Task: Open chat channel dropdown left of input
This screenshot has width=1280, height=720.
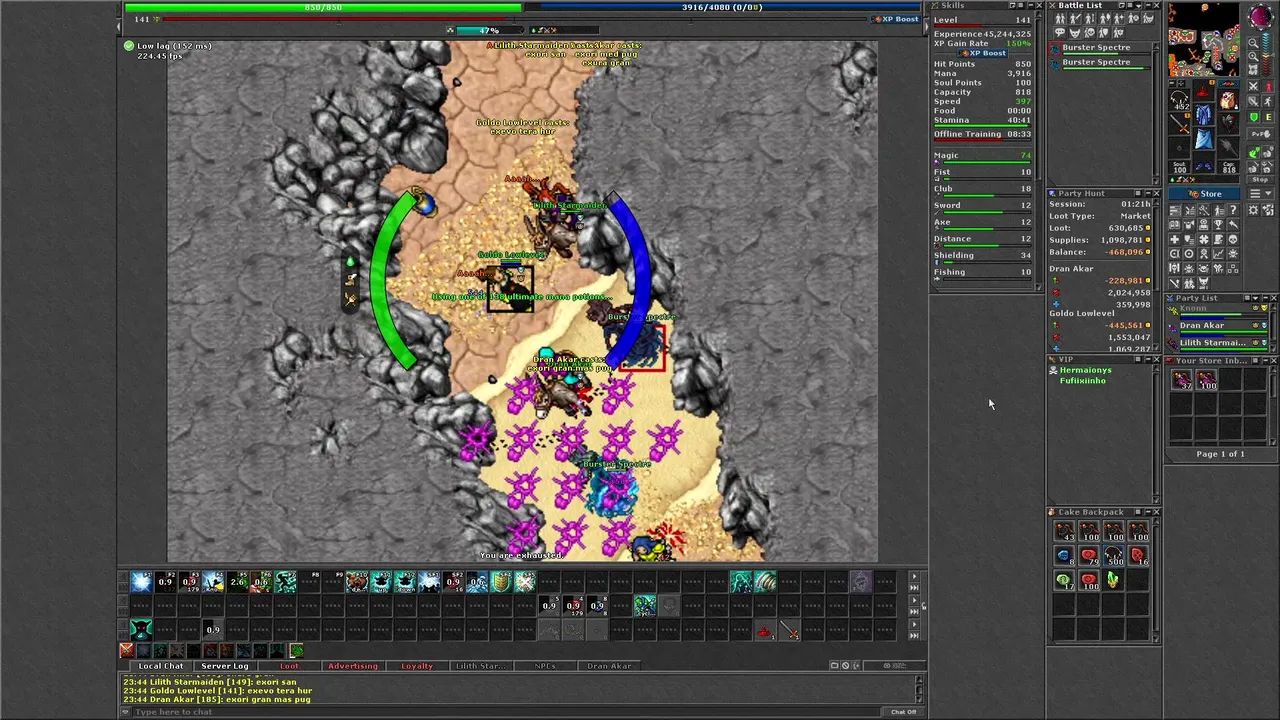Action: click(126, 712)
